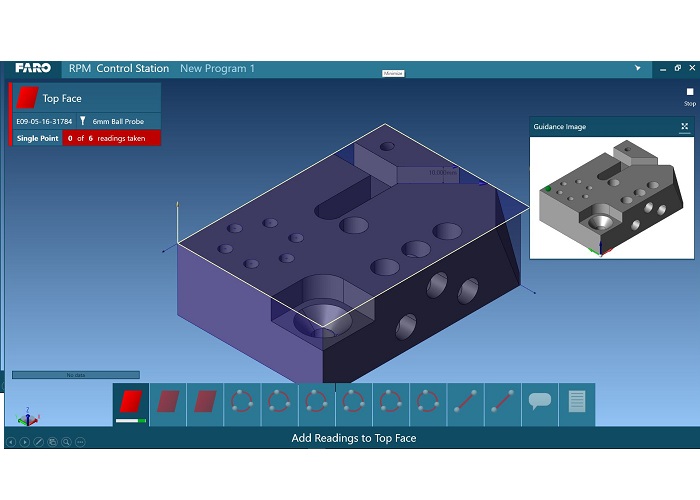The width and height of the screenshot is (700, 500).
Task: Click the 10.000mm dimension label on model
Action: point(443,172)
